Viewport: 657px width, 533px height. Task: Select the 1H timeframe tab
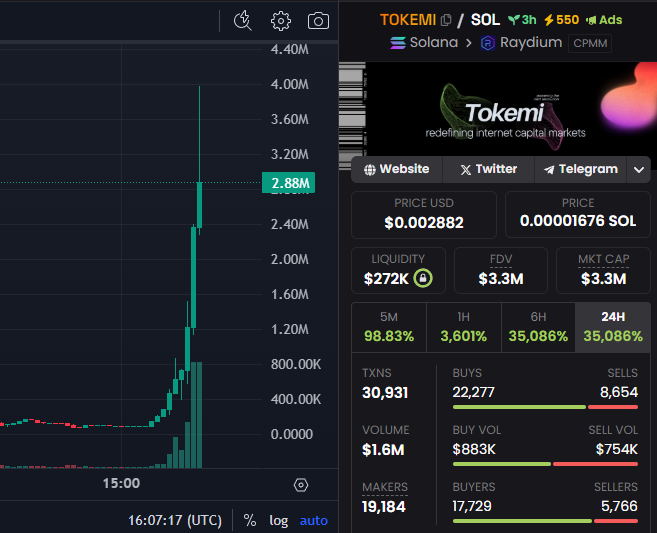(463, 327)
